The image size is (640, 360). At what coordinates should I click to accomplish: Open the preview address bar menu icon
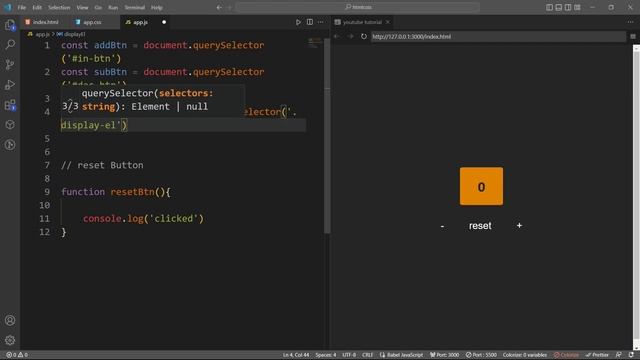(x=633, y=36)
